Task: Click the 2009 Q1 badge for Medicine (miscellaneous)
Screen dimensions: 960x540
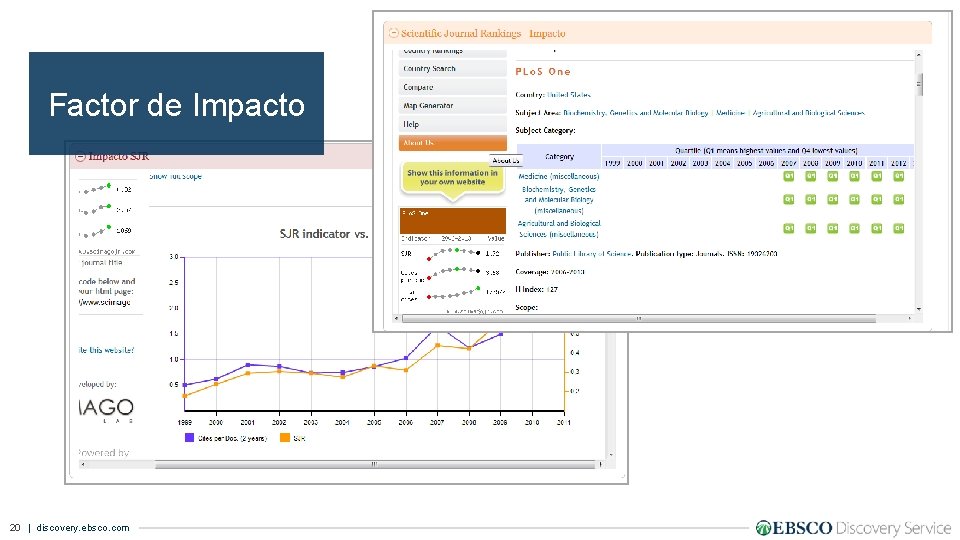Action: (833, 176)
